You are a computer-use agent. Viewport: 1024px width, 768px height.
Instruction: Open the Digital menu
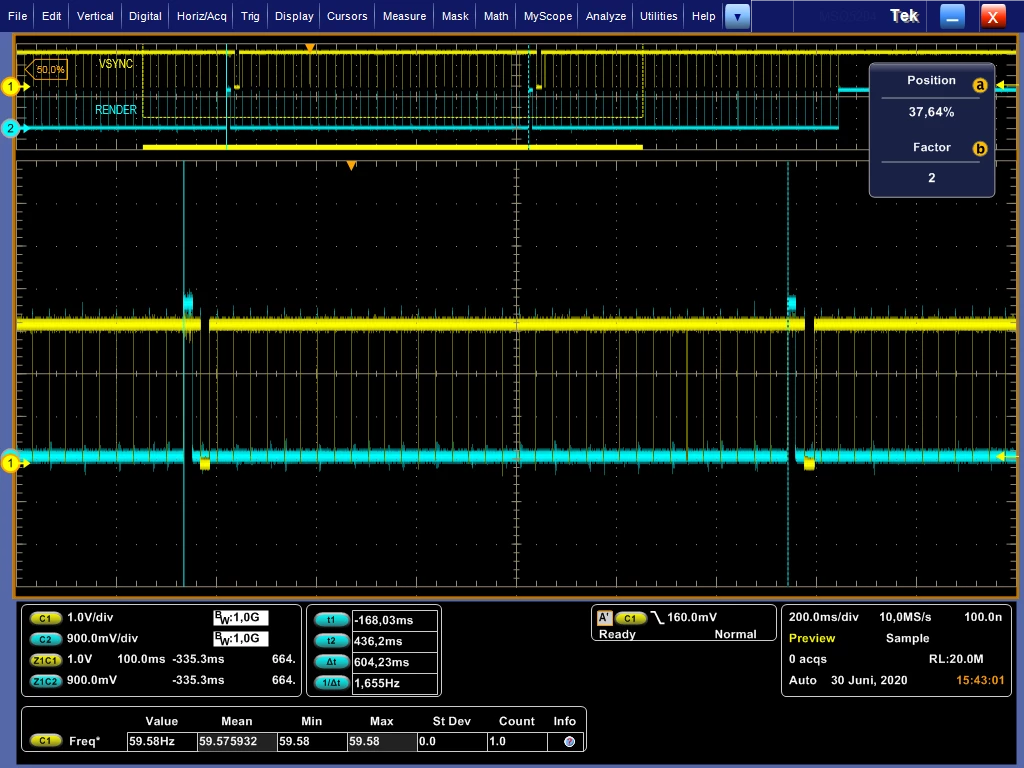pyautogui.click(x=145, y=16)
